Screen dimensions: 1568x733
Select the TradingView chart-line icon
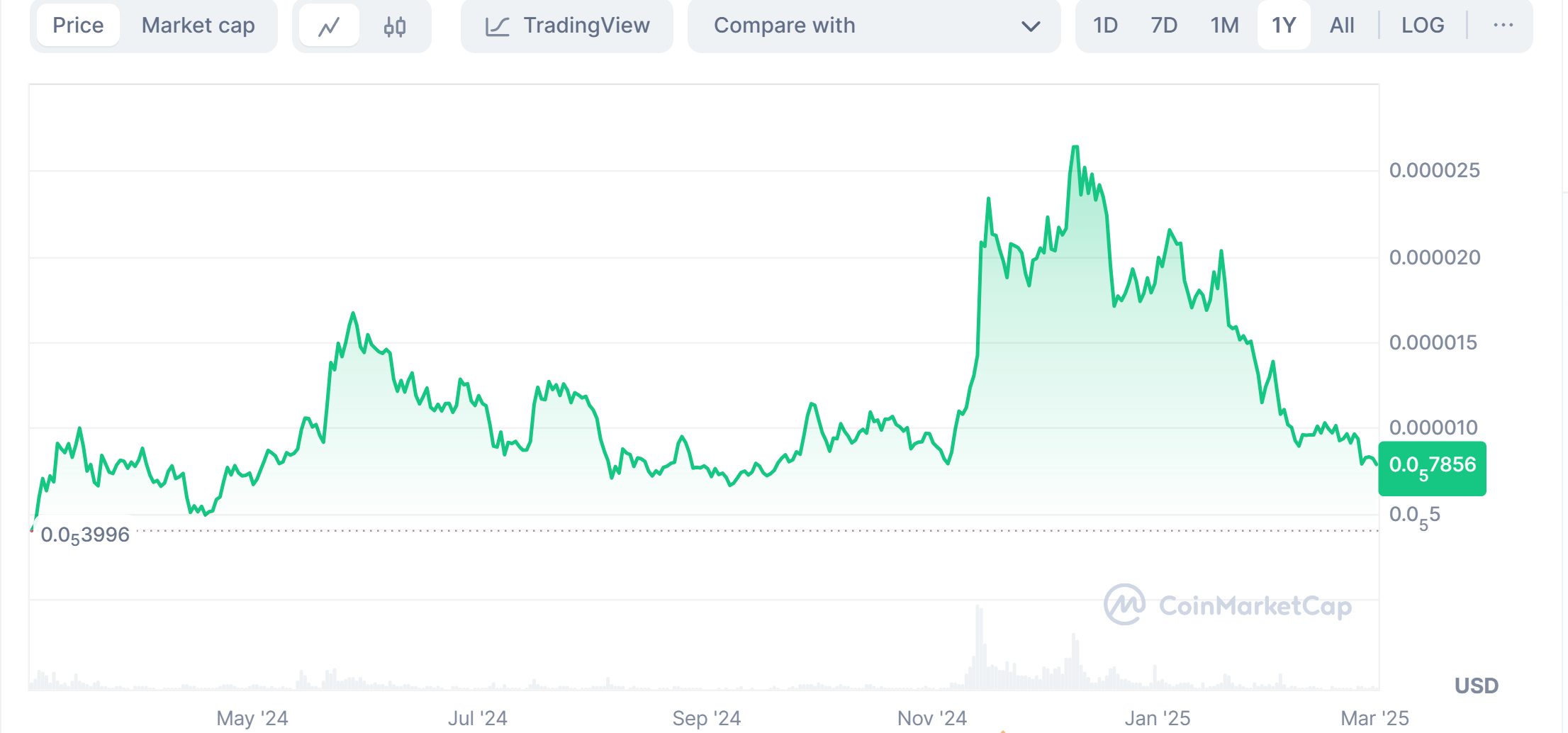tap(499, 25)
